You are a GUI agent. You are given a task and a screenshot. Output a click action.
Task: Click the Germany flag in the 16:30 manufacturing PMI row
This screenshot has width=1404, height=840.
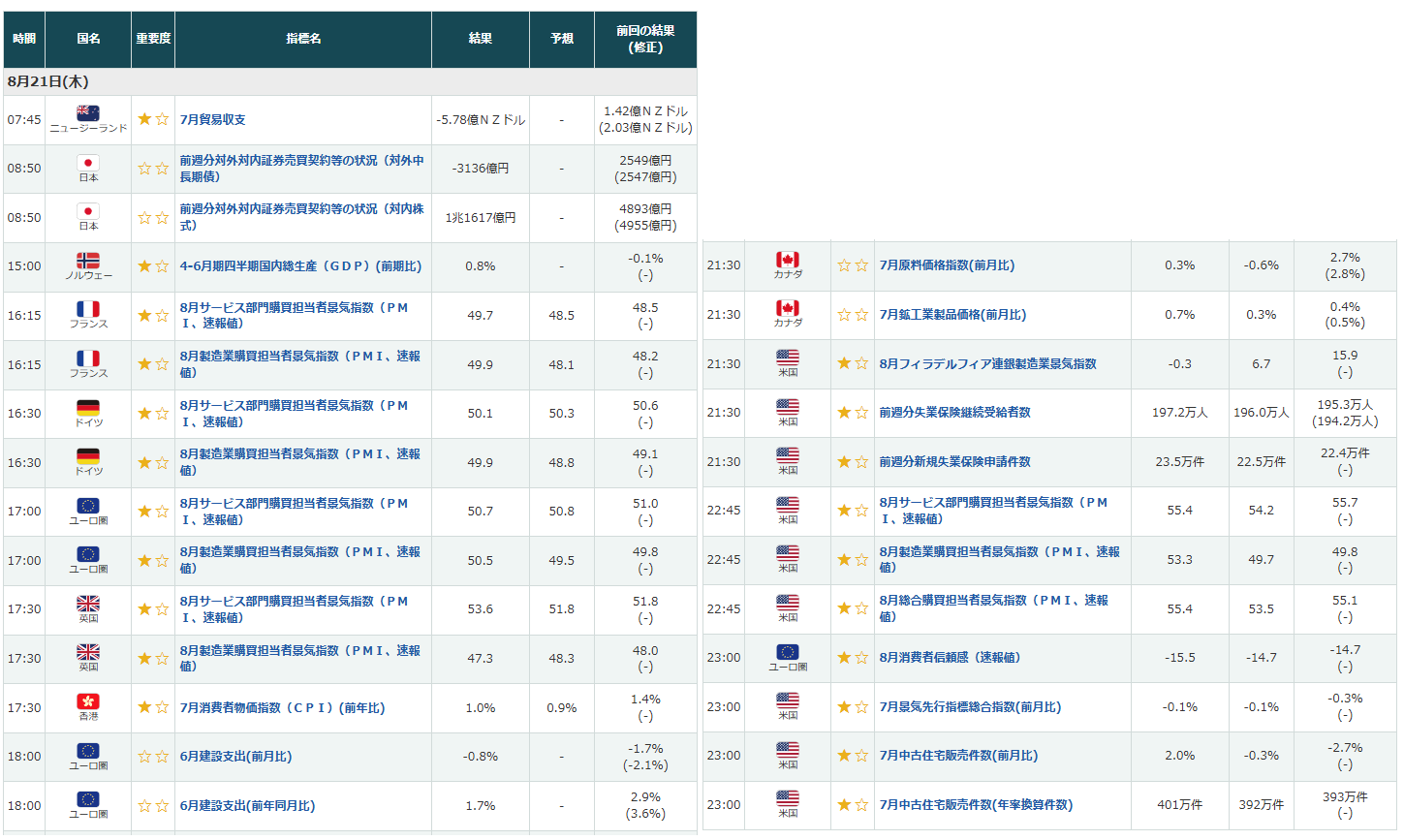pos(88,456)
